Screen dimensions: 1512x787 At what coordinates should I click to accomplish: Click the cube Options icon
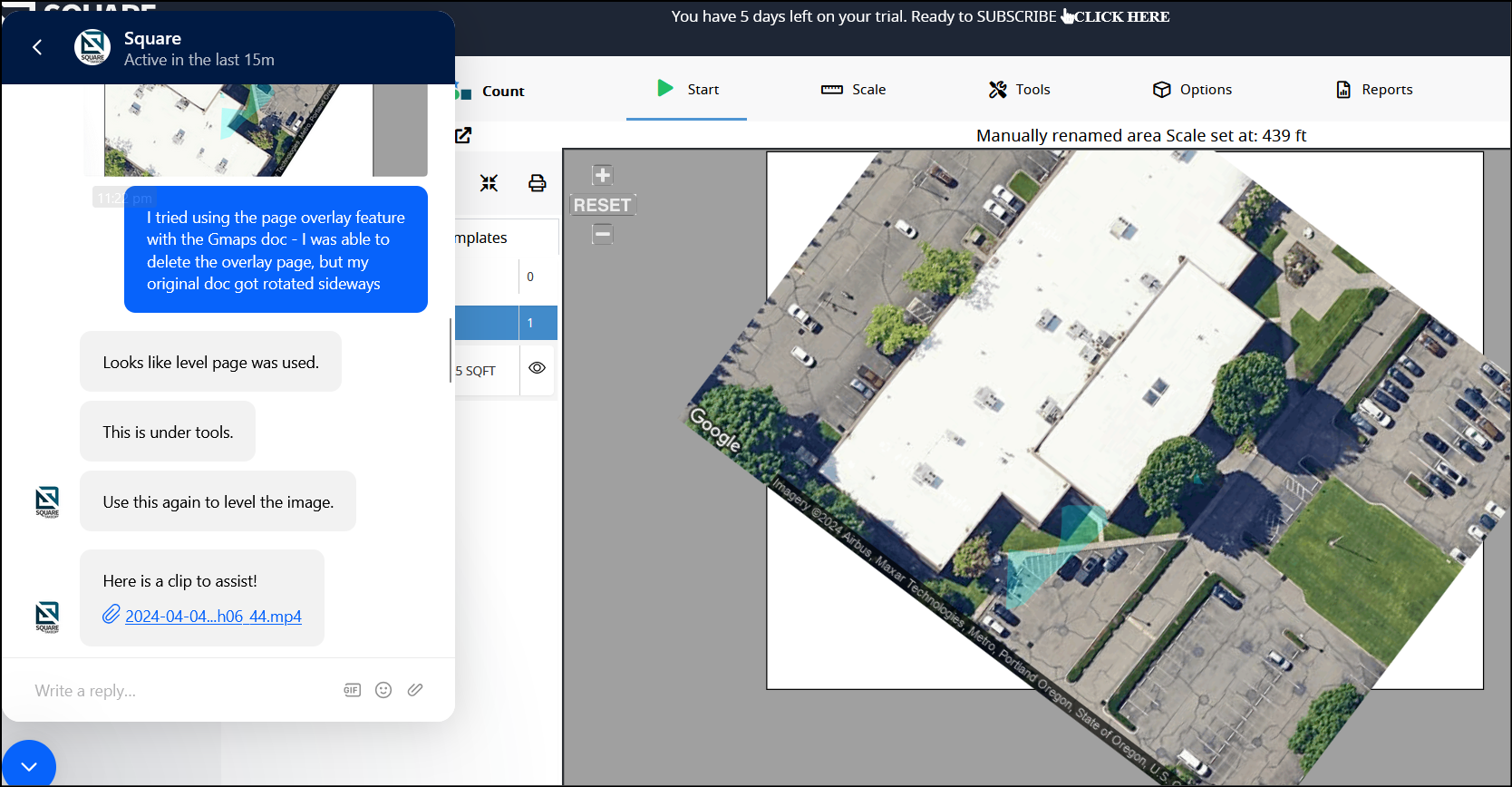click(x=1162, y=89)
